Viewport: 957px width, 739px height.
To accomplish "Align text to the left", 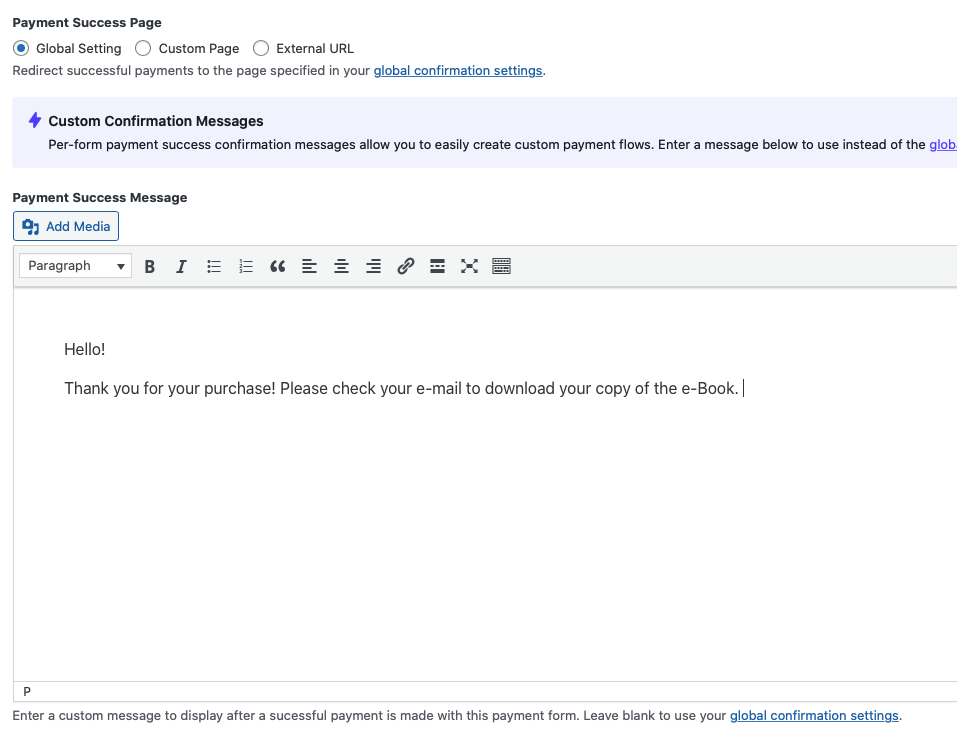I will tap(310, 266).
